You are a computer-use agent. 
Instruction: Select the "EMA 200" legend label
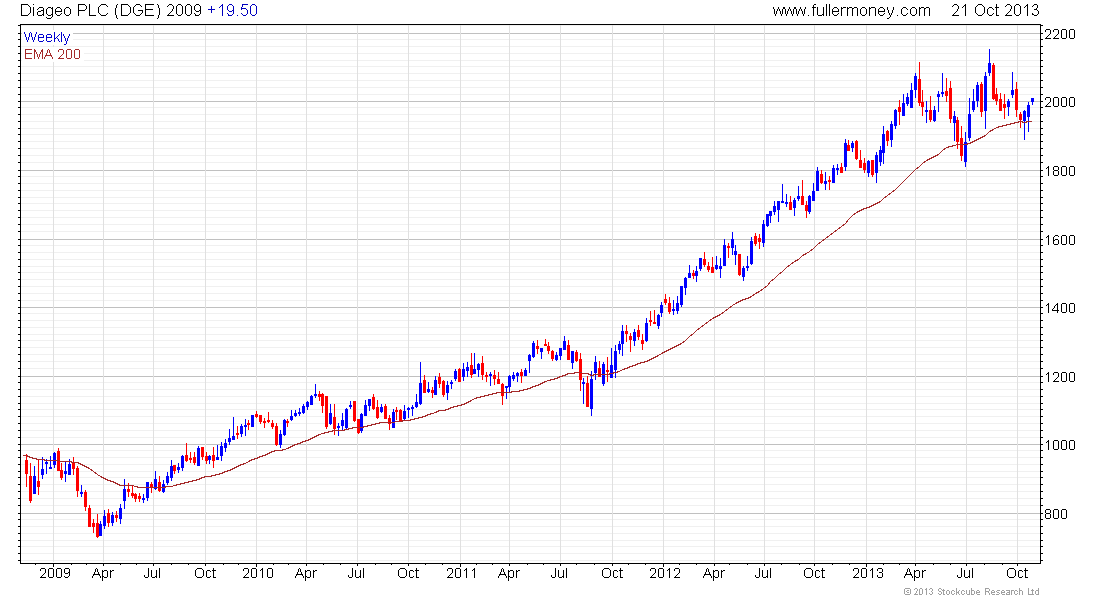52,54
